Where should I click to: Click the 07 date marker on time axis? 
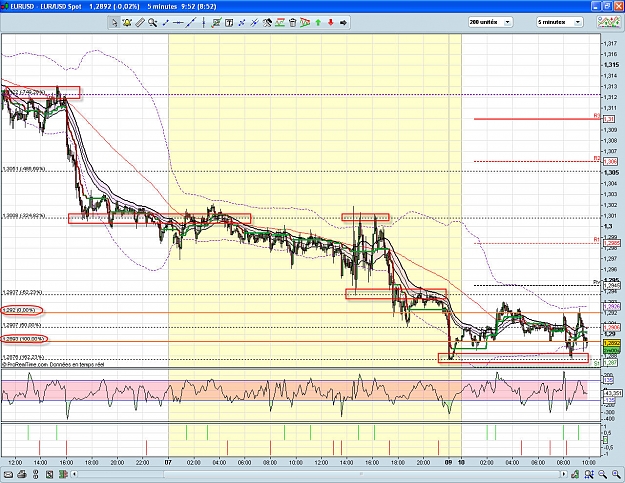(168, 463)
